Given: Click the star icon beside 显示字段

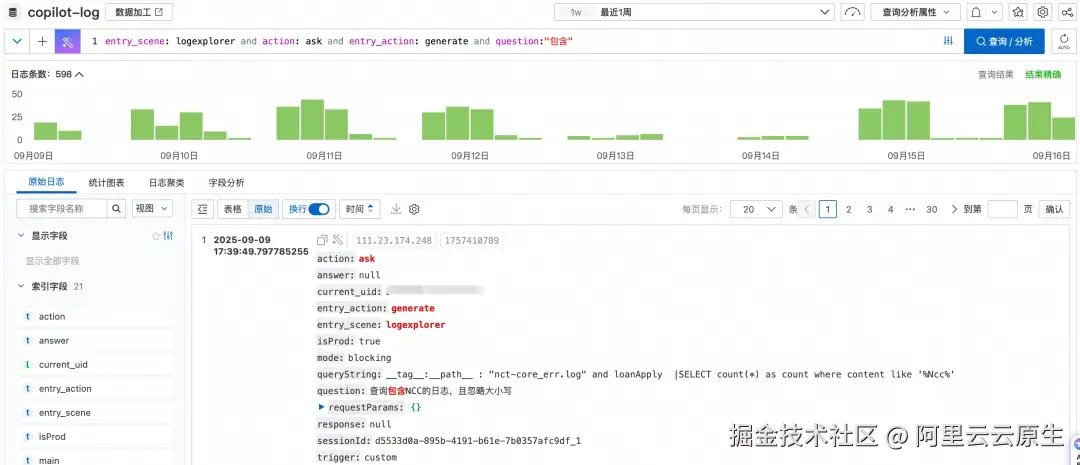Looking at the screenshot, I should coord(156,236).
